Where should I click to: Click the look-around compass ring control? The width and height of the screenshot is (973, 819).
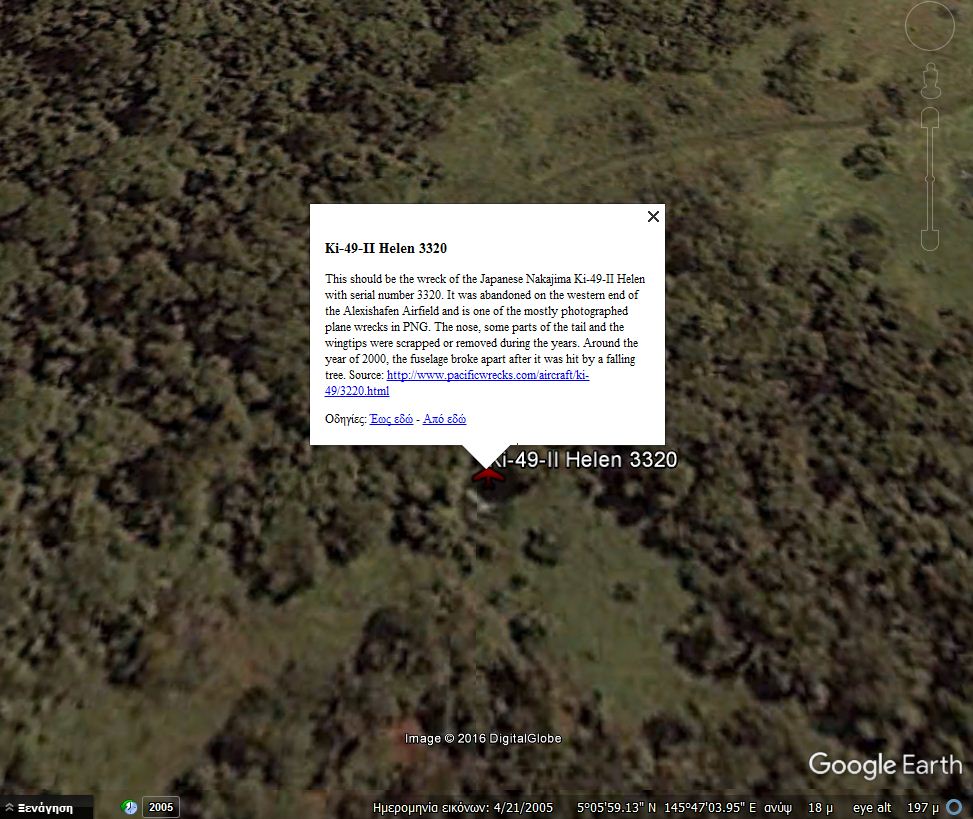[930, 26]
